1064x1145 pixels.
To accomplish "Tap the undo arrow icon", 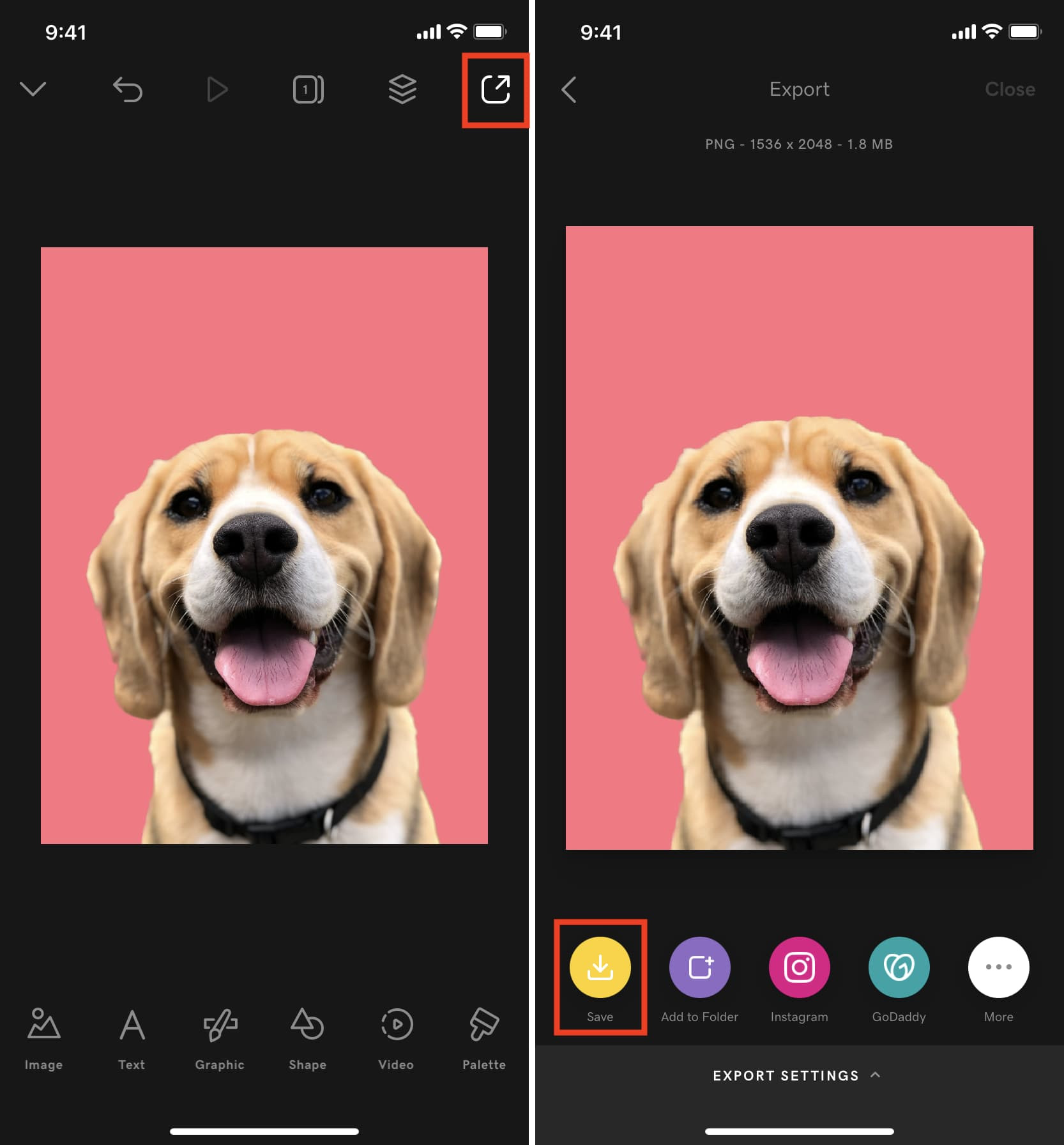I will (127, 89).
